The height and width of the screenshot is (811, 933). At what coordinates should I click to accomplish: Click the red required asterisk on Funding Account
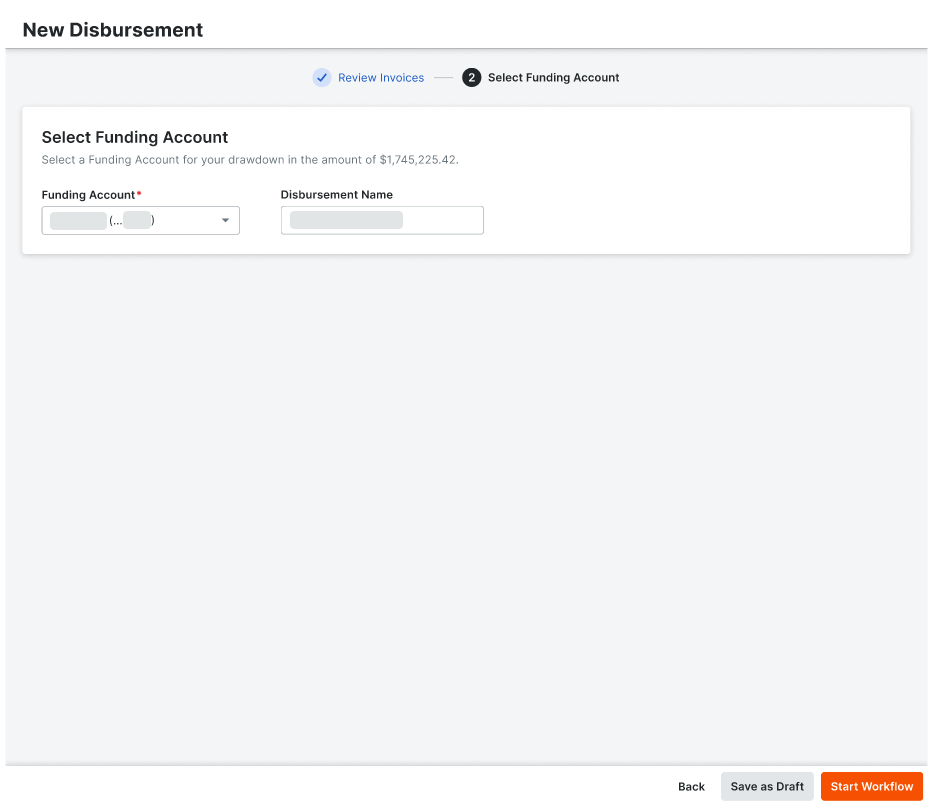tap(139, 194)
